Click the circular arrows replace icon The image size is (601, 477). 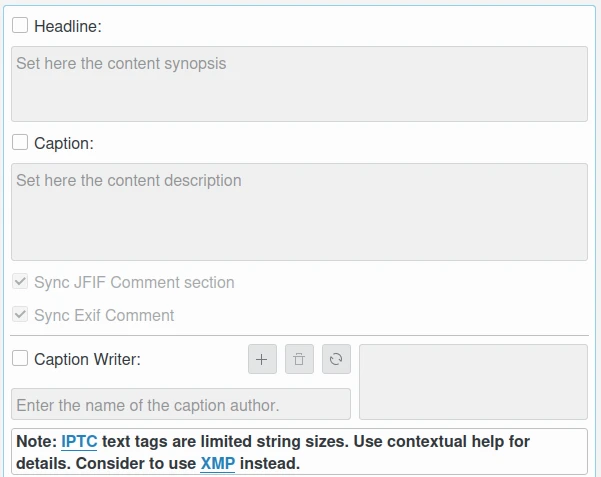pos(336,359)
